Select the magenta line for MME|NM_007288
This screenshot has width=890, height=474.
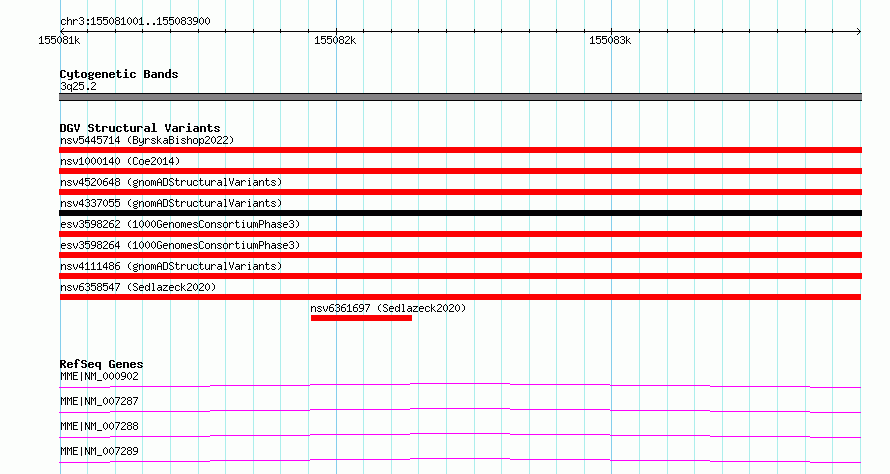pos(460,435)
